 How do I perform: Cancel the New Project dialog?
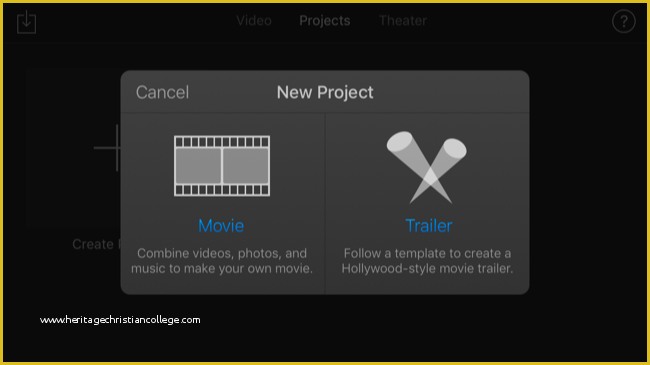pyautogui.click(x=162, y=92)
